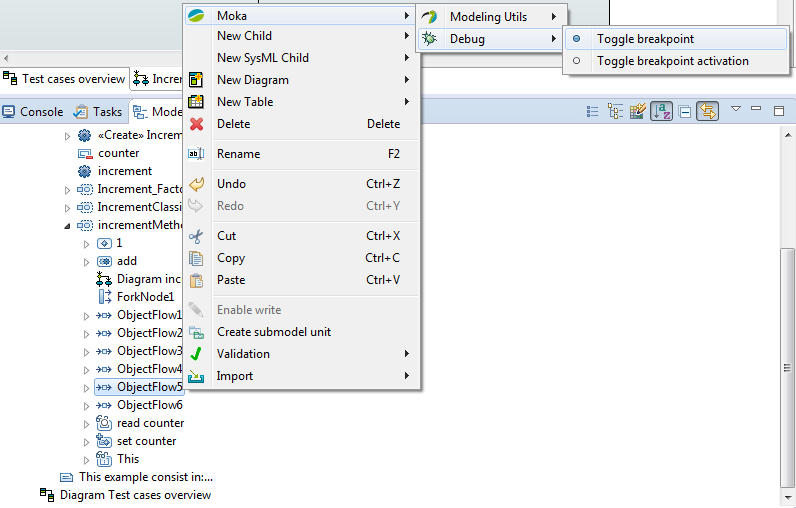Viewport: 796px width, 508px height.
Task: Click the Copy icon
Action: click(x=196, y=258)
